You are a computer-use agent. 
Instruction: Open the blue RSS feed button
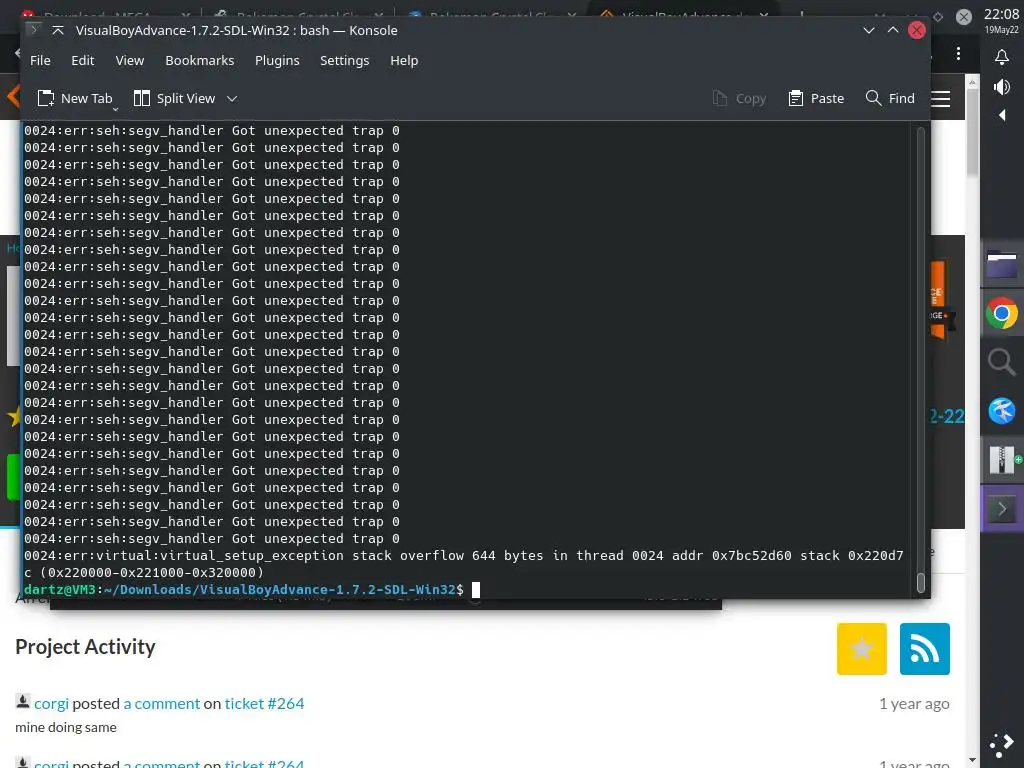[x=924, y=648]
